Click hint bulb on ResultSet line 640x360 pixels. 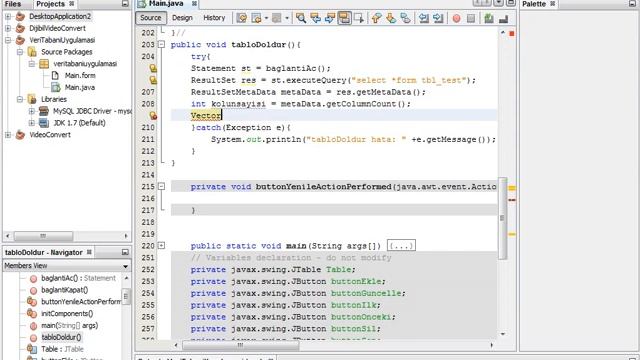(x=153, y=80)
